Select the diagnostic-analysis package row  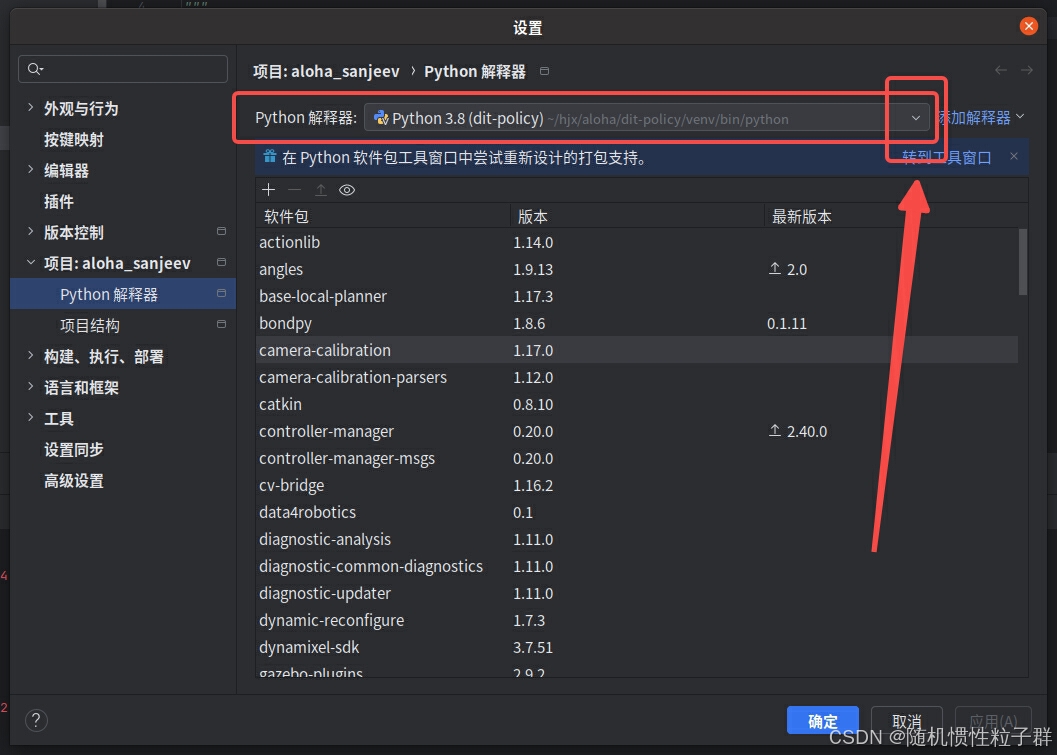[x=636, y=539]
